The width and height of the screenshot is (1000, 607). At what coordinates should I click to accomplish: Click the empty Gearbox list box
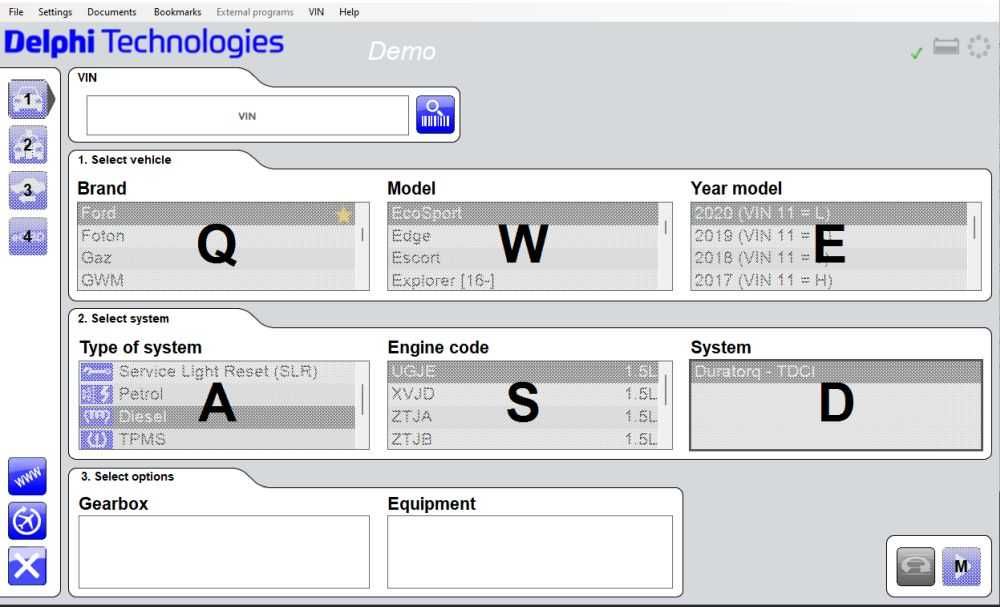[x=224, y=552]
